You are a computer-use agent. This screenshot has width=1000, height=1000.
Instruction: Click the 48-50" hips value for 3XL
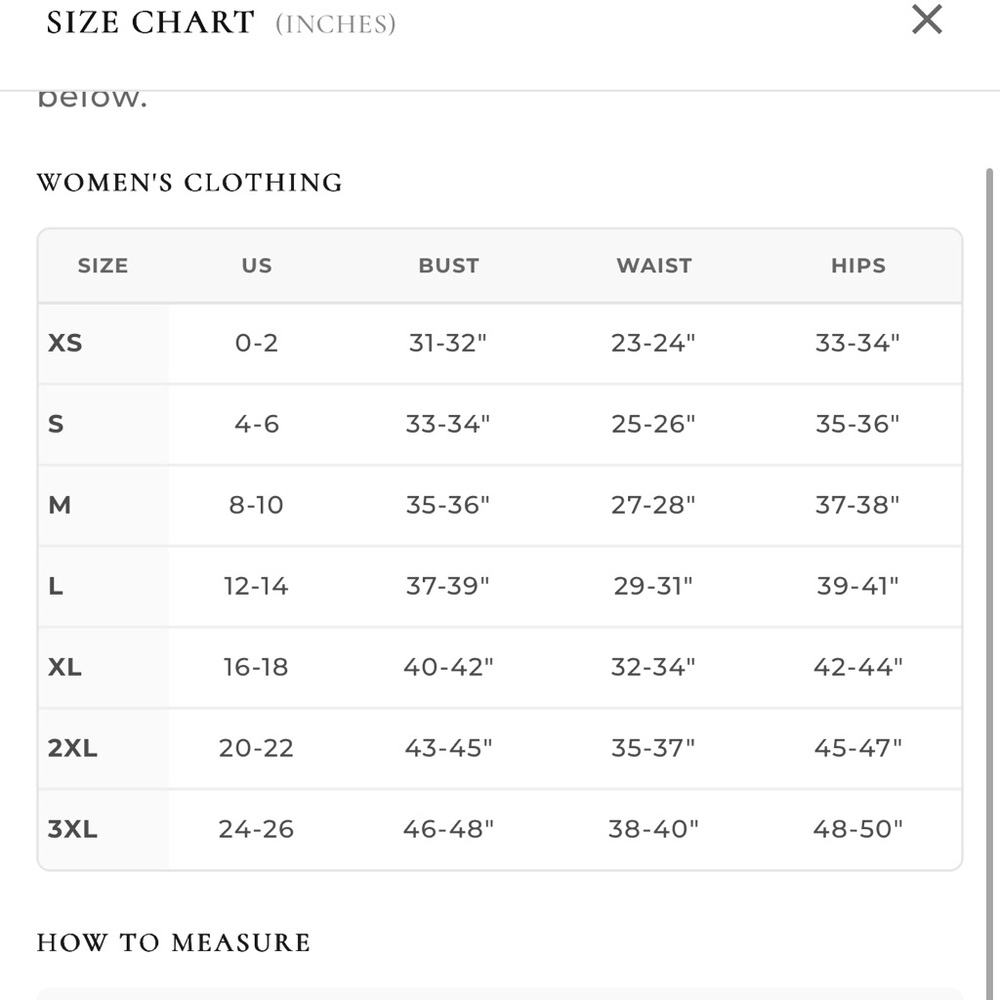pyautogui.click(x=858, y=829)
